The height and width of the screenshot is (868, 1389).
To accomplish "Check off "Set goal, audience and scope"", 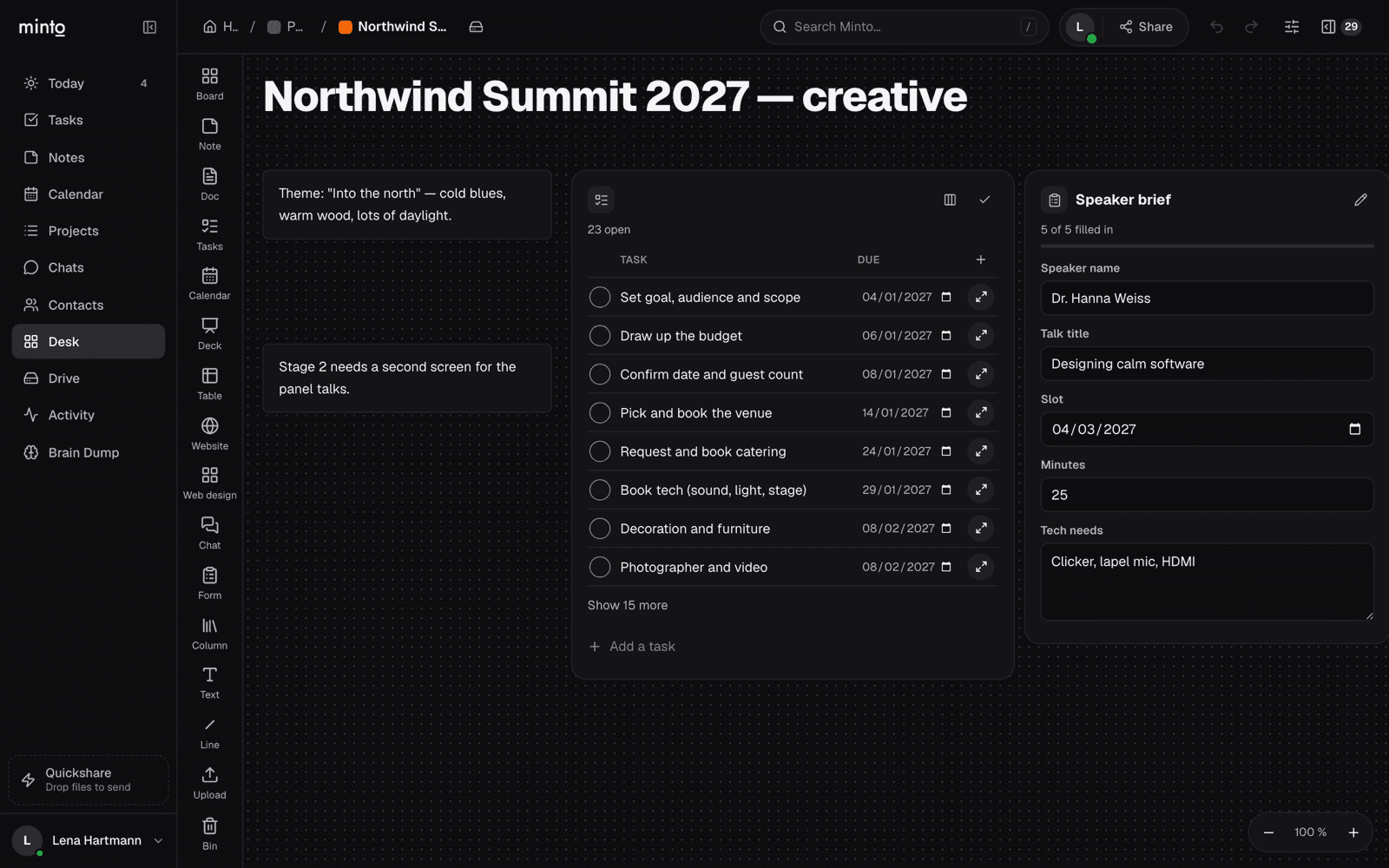I will tap(600, 297).
